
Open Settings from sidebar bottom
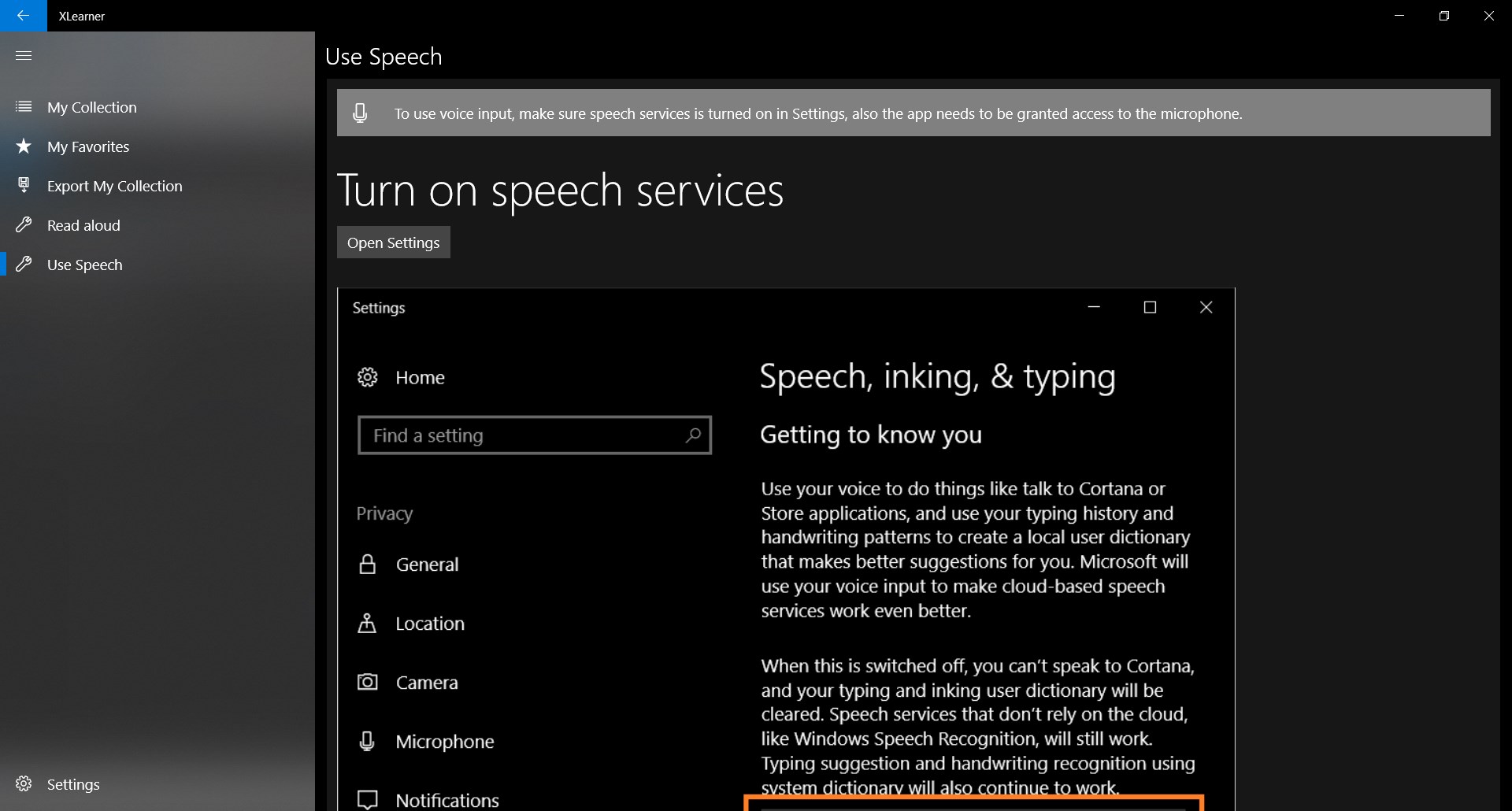pos(73,784)
